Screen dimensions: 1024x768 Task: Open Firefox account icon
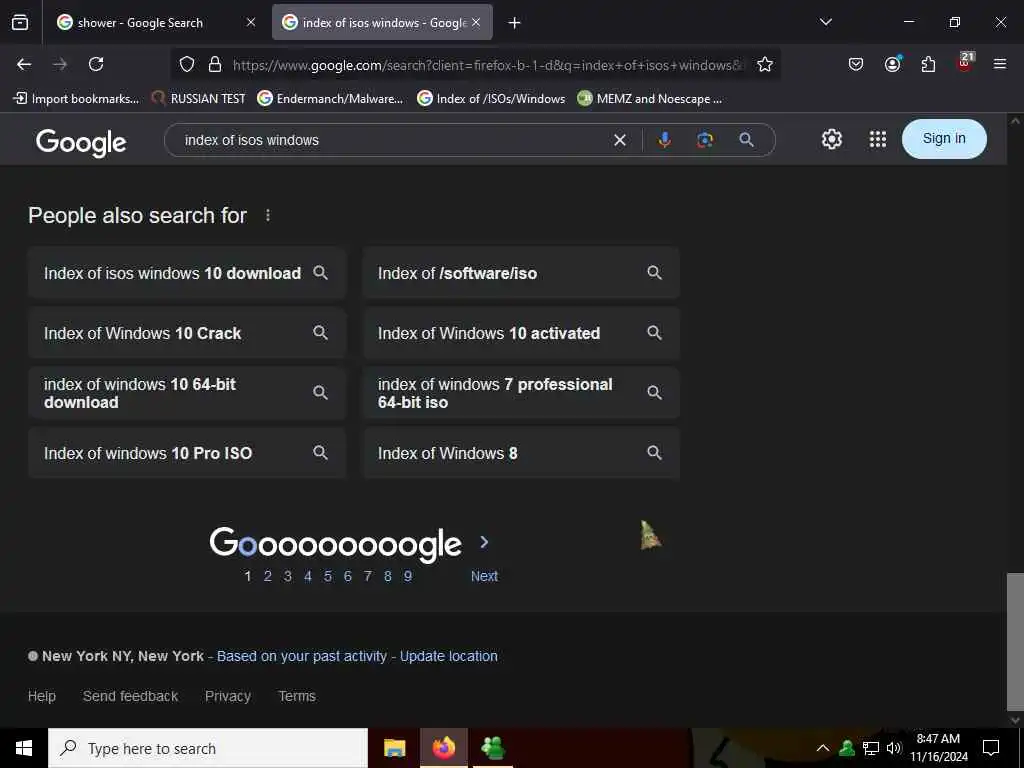(x=892, y=64)
